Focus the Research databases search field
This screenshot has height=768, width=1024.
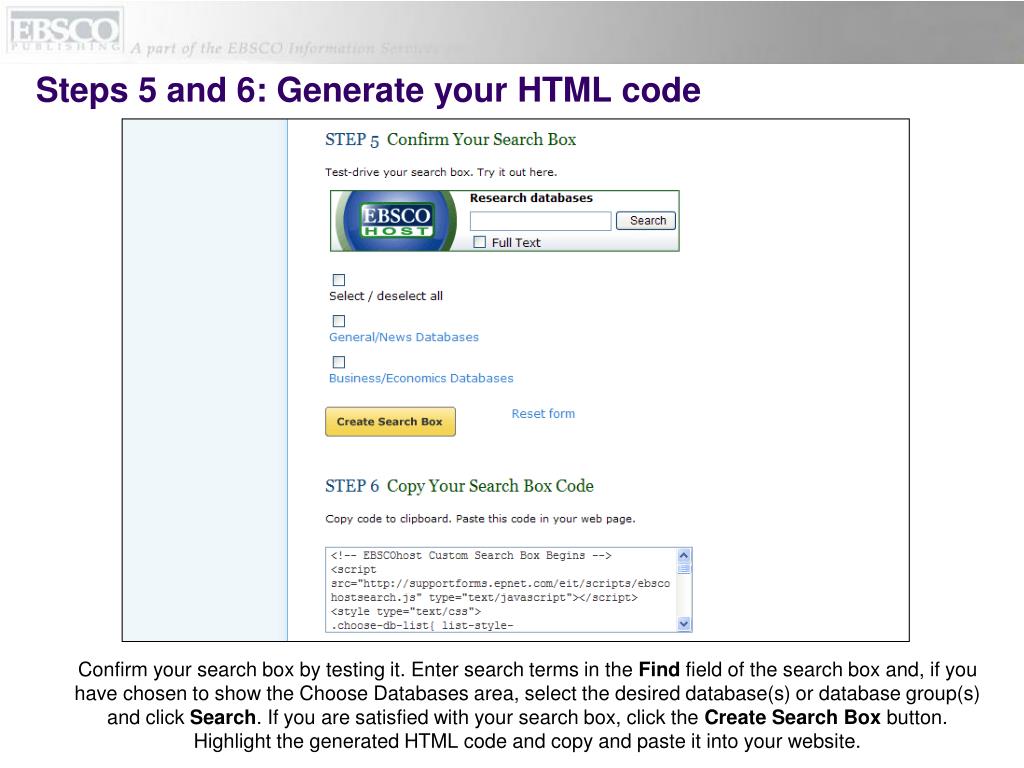coord(541,221)
